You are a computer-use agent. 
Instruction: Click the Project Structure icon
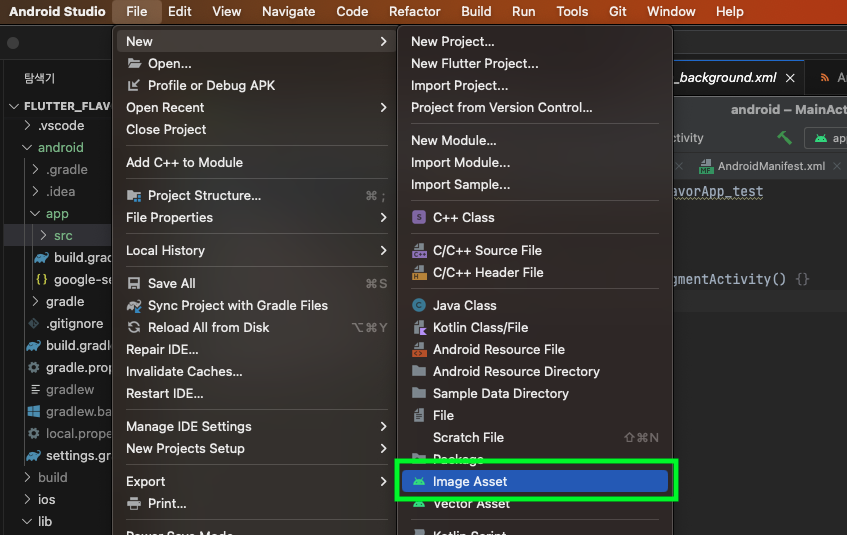pos(134,196)
